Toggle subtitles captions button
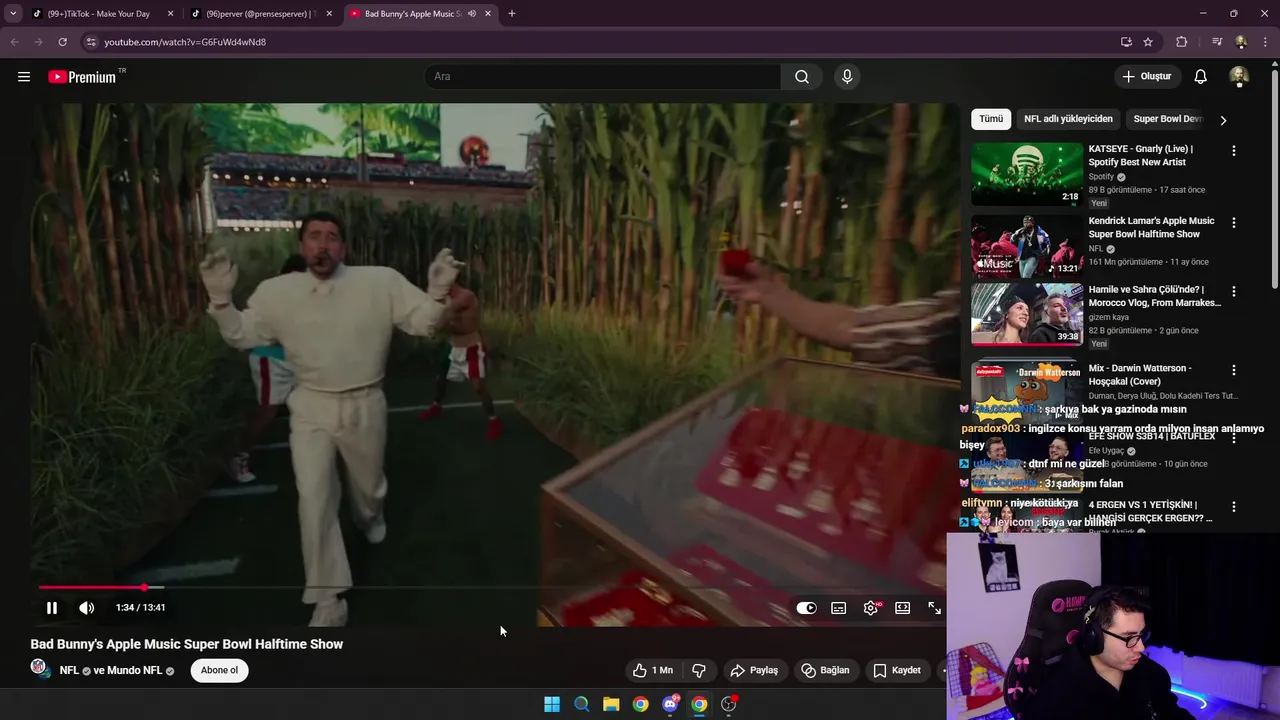Screen dimensions: 1280x720 click(x=839, y=608)
